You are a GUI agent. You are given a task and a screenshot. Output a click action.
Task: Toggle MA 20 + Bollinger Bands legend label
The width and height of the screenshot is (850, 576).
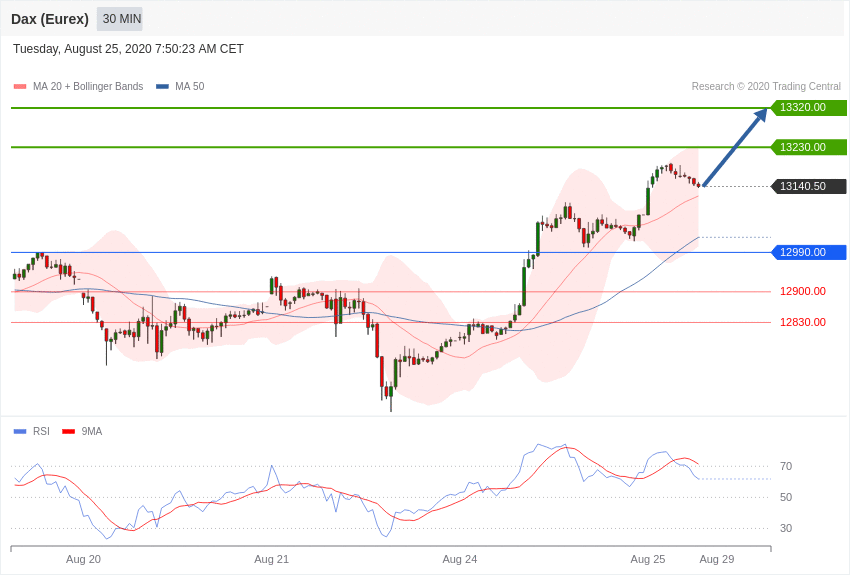click(88, 87)
